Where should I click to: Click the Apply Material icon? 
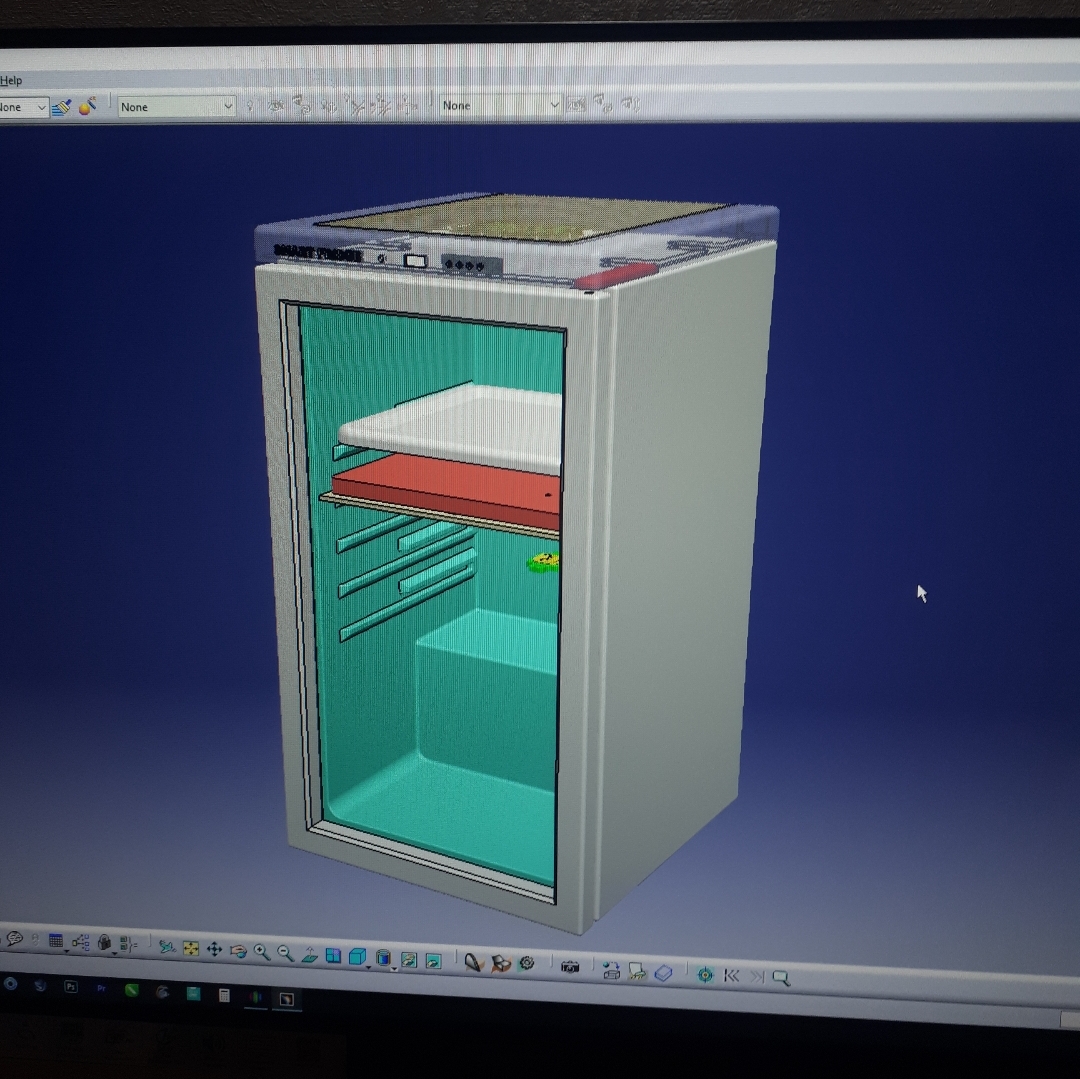[473, 962]
